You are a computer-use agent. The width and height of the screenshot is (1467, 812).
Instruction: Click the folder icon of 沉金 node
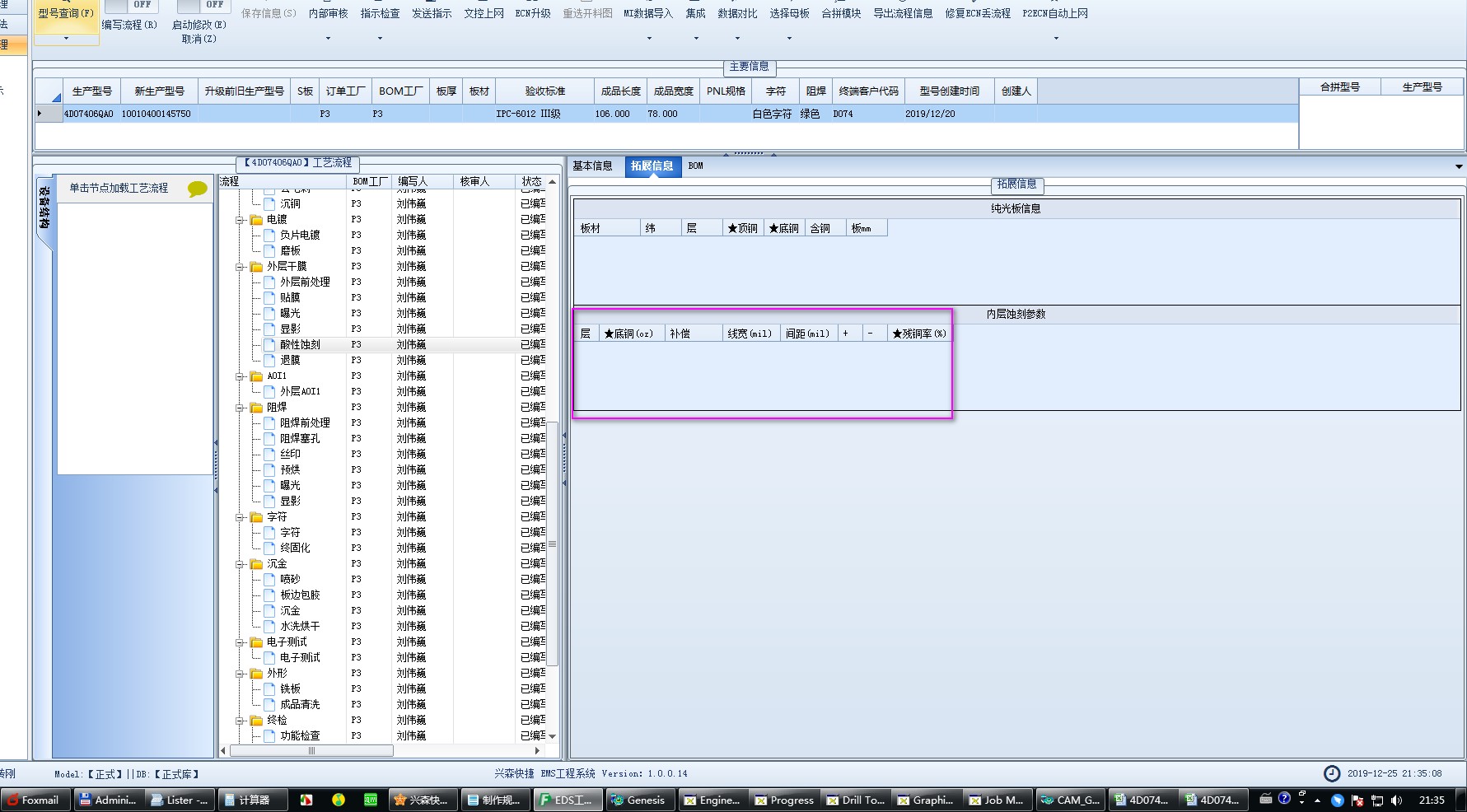click(256, 563)
